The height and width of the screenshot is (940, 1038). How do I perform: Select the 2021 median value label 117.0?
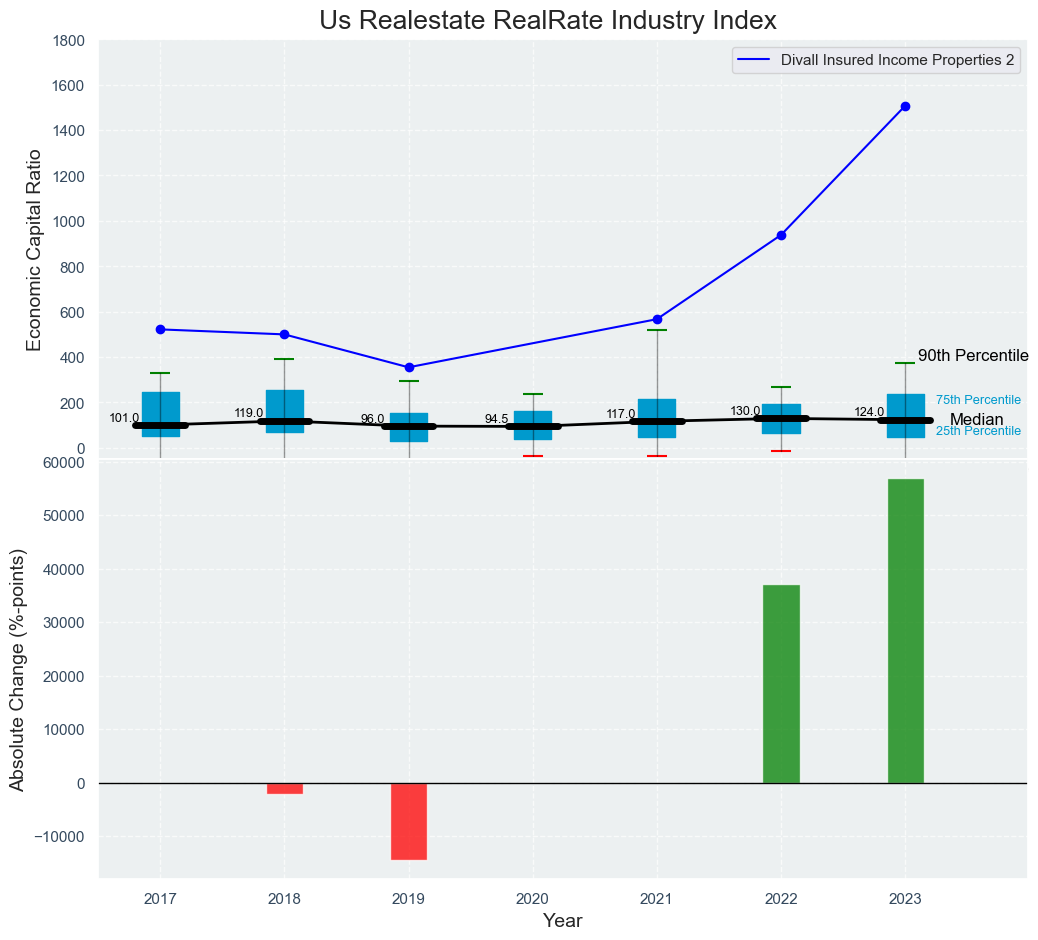point(620,414)
